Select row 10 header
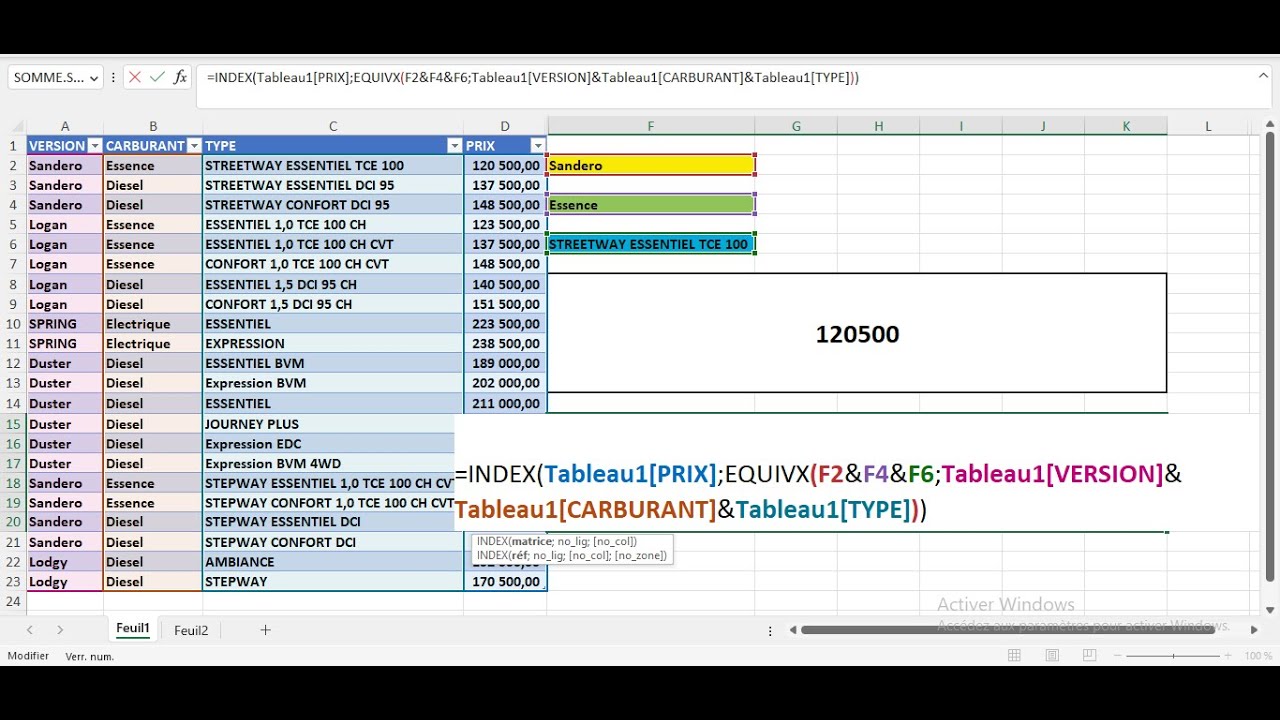 pos(15,324)
